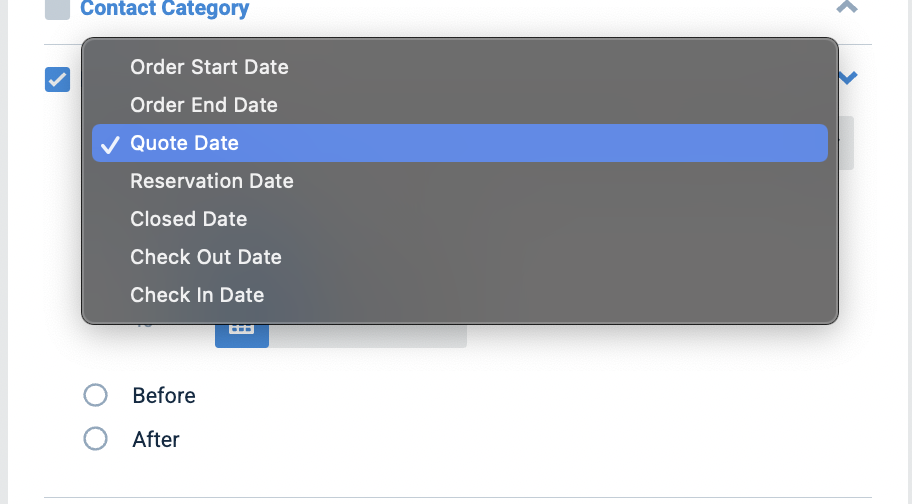Image resolution: width=912 pixels, height=504 pixels.
Task: Select the Before radio button
Action: pyautogui.click(x=95, y=395)
